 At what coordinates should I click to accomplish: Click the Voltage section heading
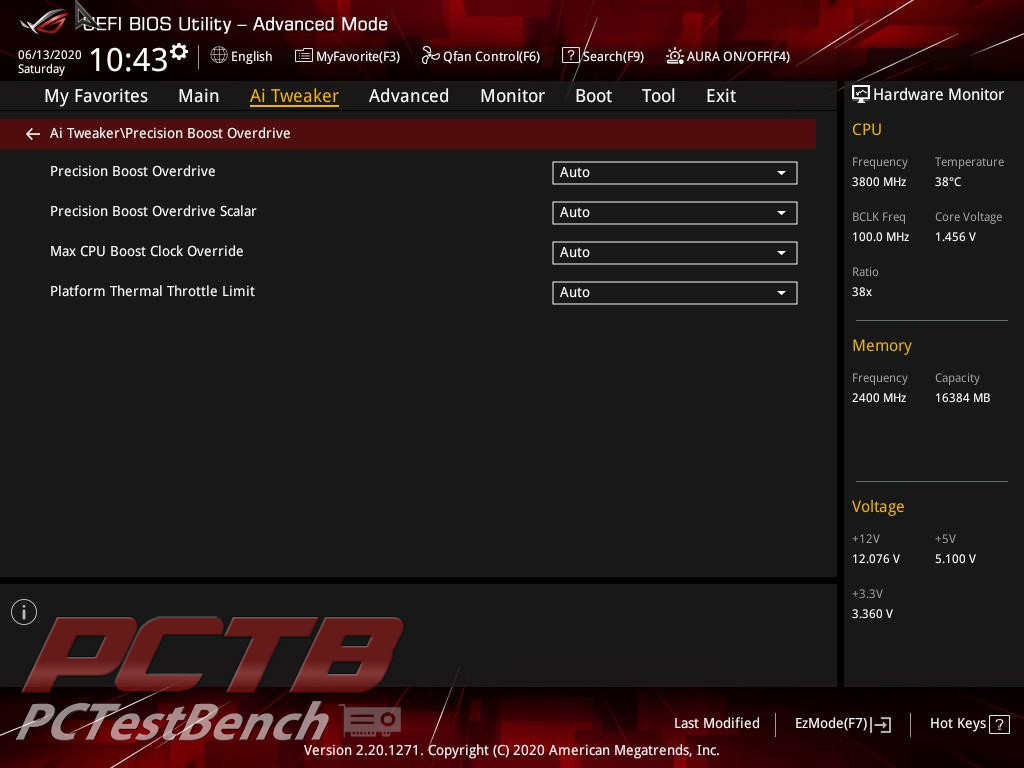click(x=878, y=507)
